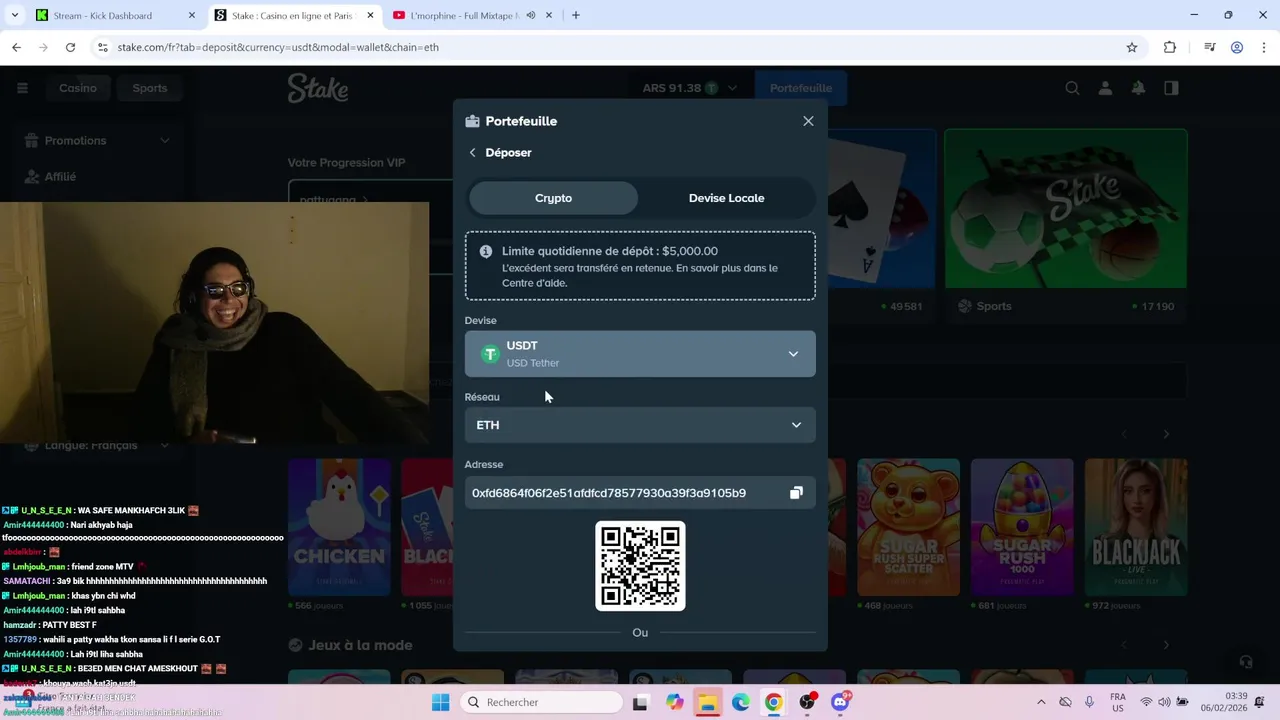Open the Réseau ETH network dropdown

point(640,425)
